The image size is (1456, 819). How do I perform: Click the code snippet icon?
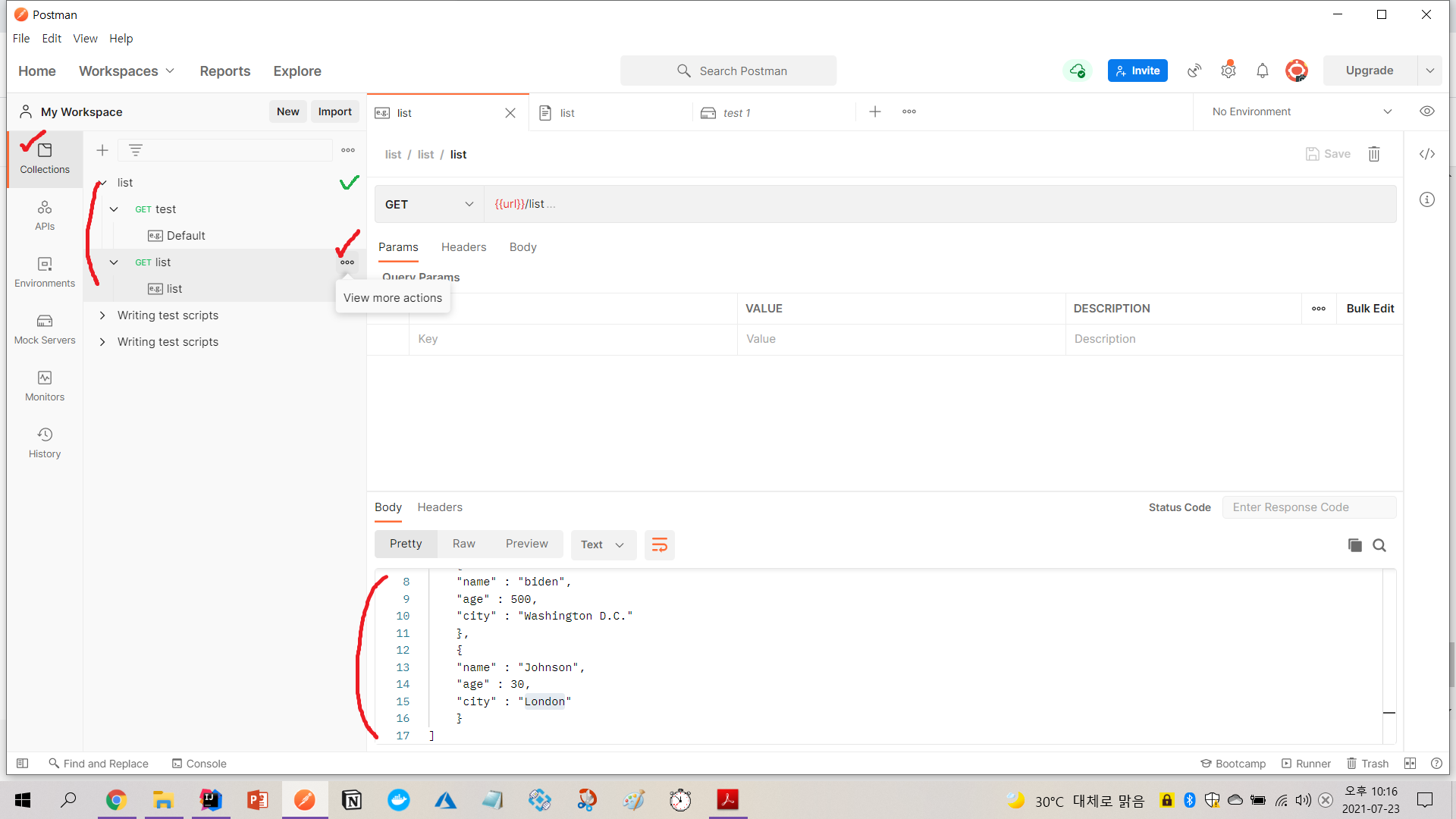pyautogui.click(x=1426, y=154)
